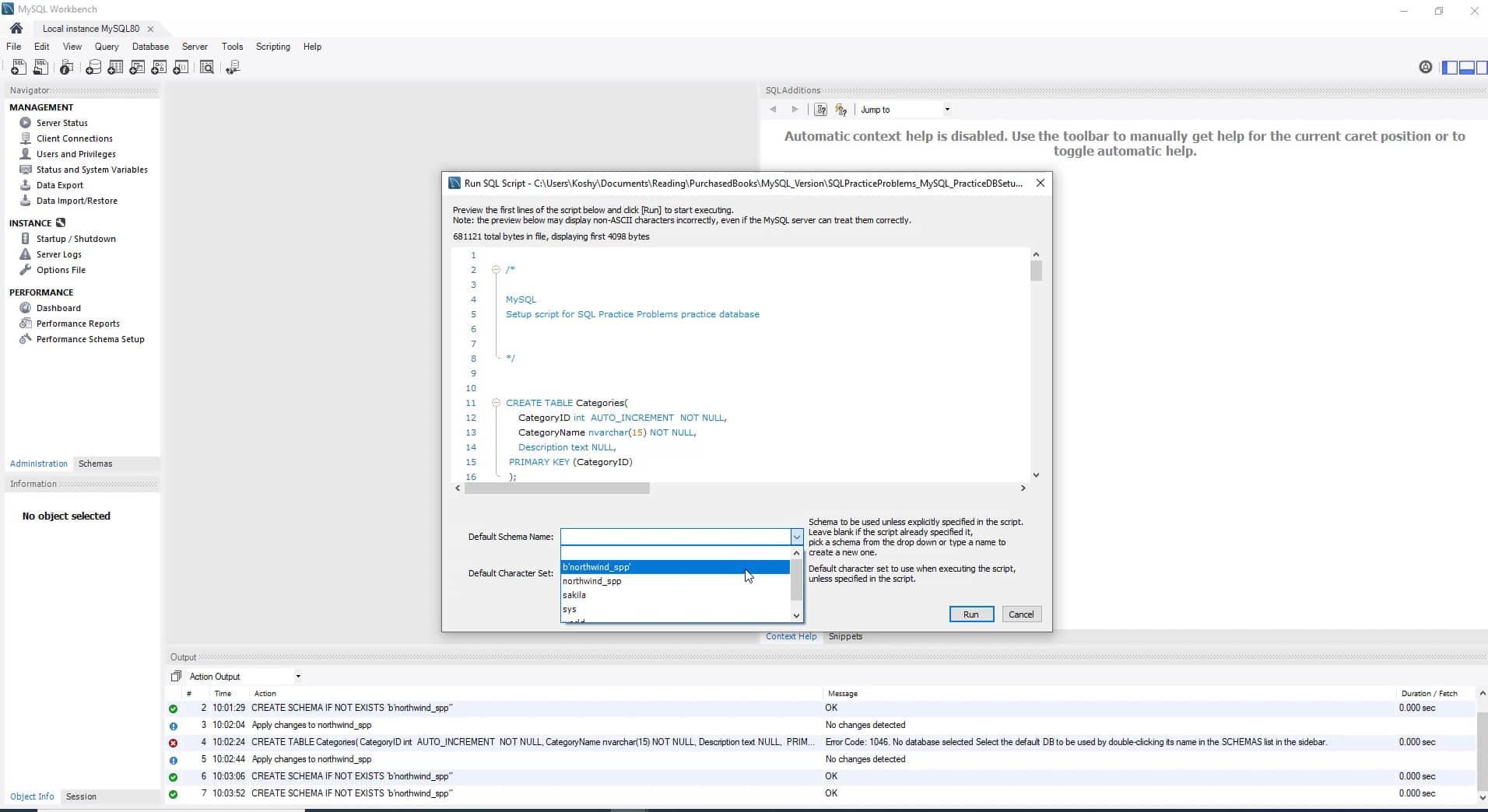Select output row 4 with error 1046
Viewport: 1488px width, 812px height.
[x=820, y=742]
